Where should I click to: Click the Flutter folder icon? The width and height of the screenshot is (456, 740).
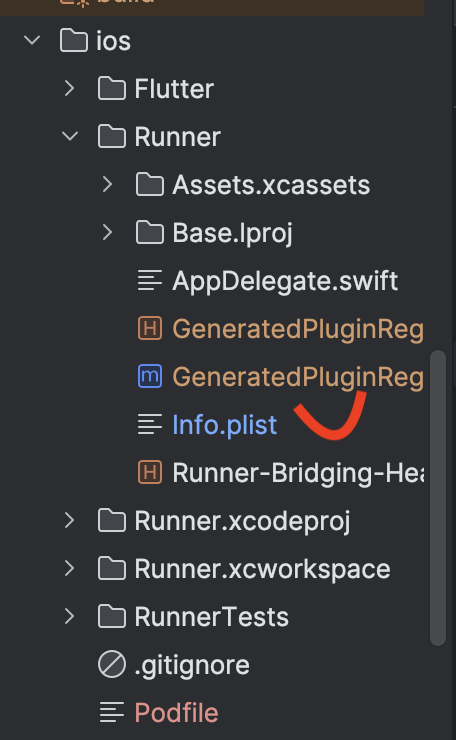coord(112,89)
